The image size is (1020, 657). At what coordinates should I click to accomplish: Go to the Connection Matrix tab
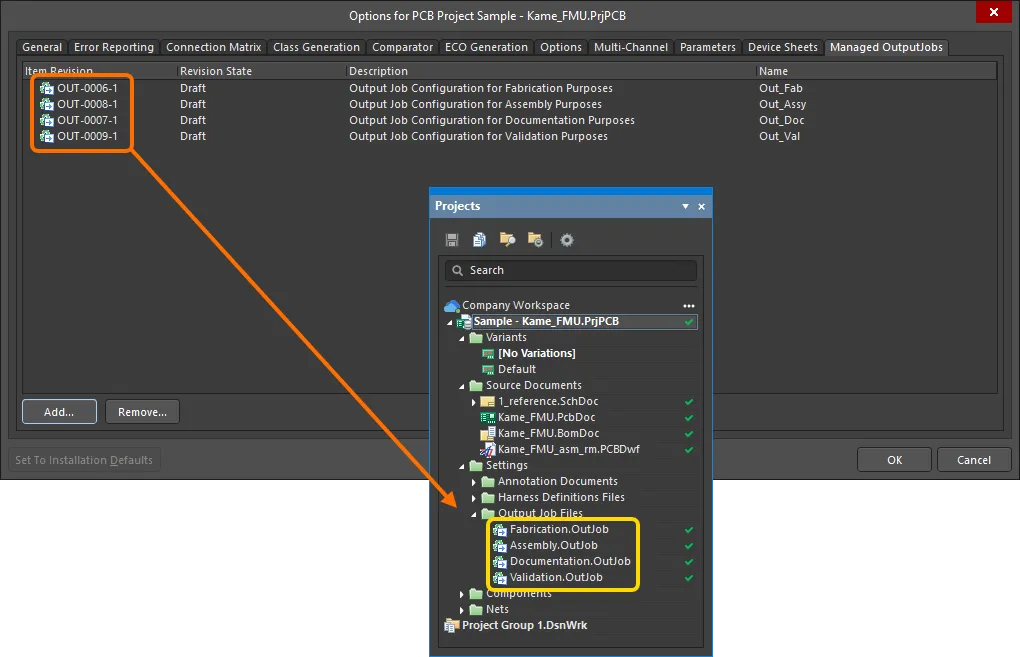pyautogui.click(x=213, y=47)
